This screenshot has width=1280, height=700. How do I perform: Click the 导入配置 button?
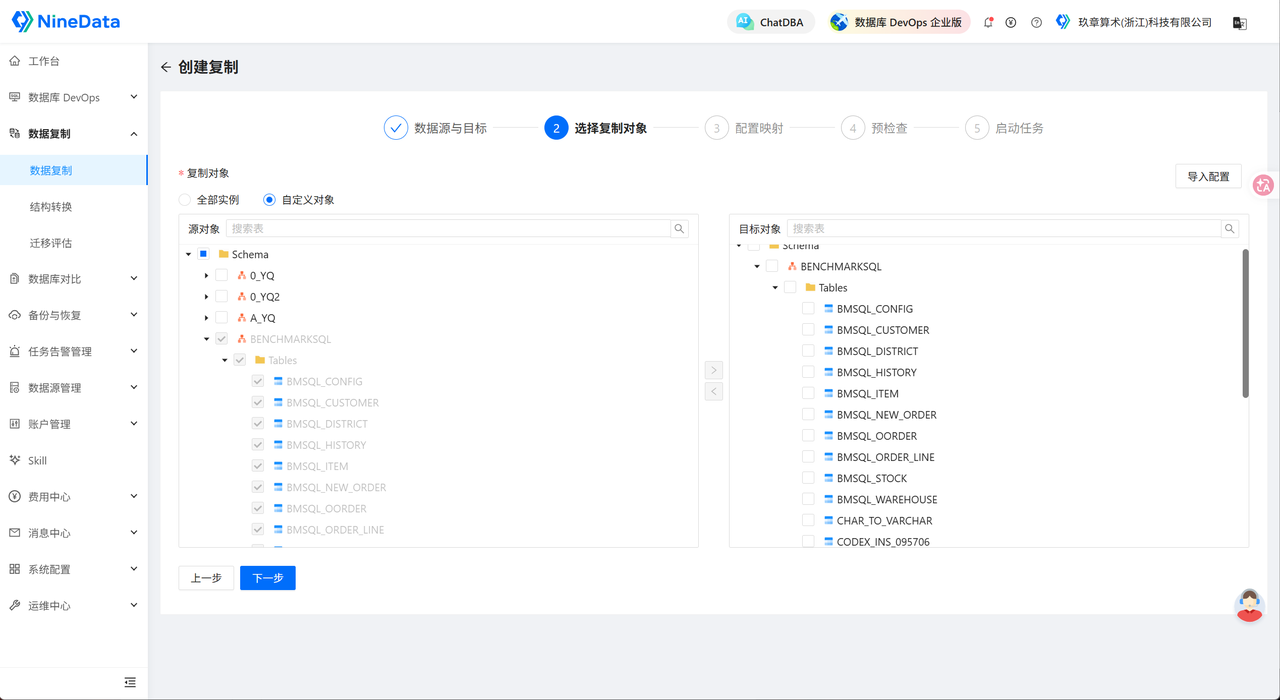tap(1208, 177)
